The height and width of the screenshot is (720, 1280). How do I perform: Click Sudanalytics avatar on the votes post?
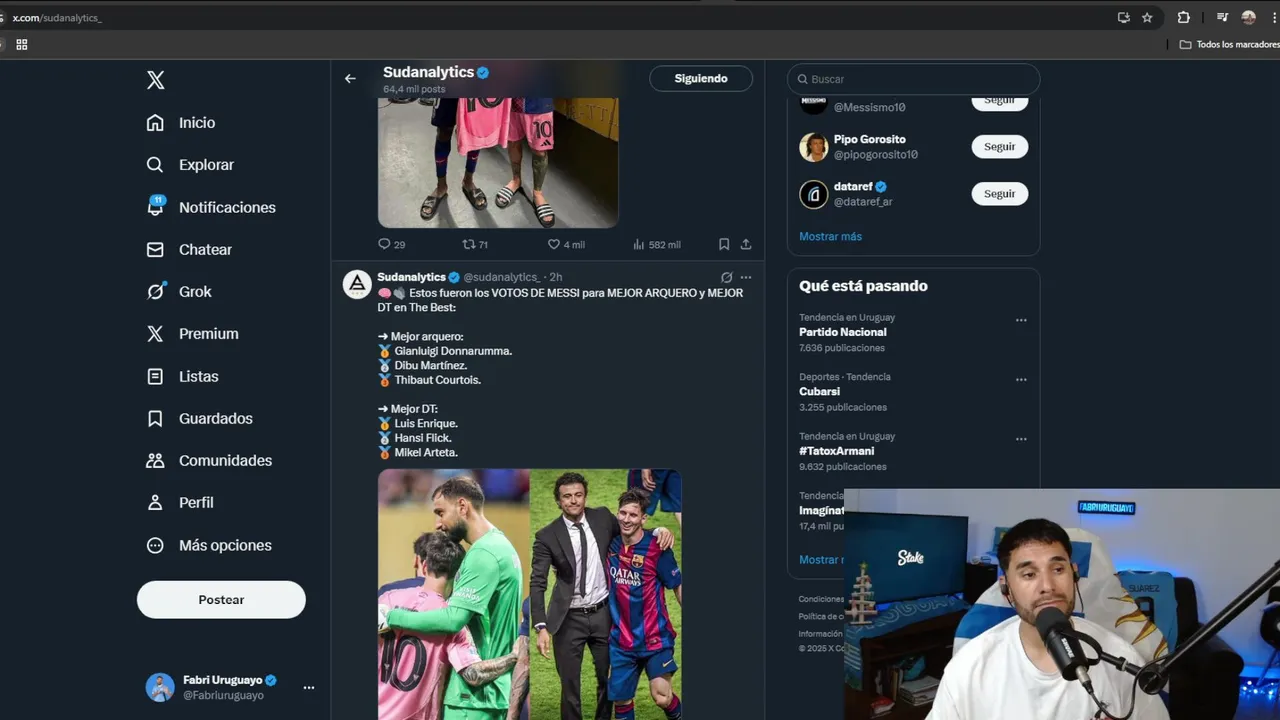(357, 284)
